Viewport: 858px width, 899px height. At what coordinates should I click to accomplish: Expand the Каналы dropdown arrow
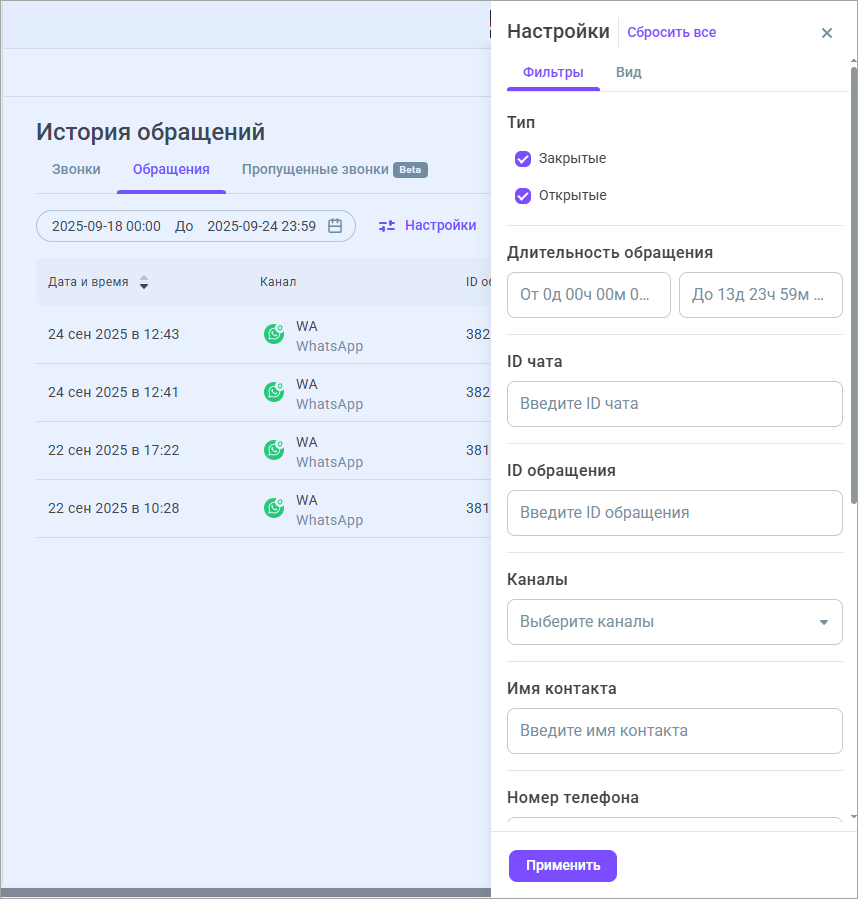click(x=823, y=622)
